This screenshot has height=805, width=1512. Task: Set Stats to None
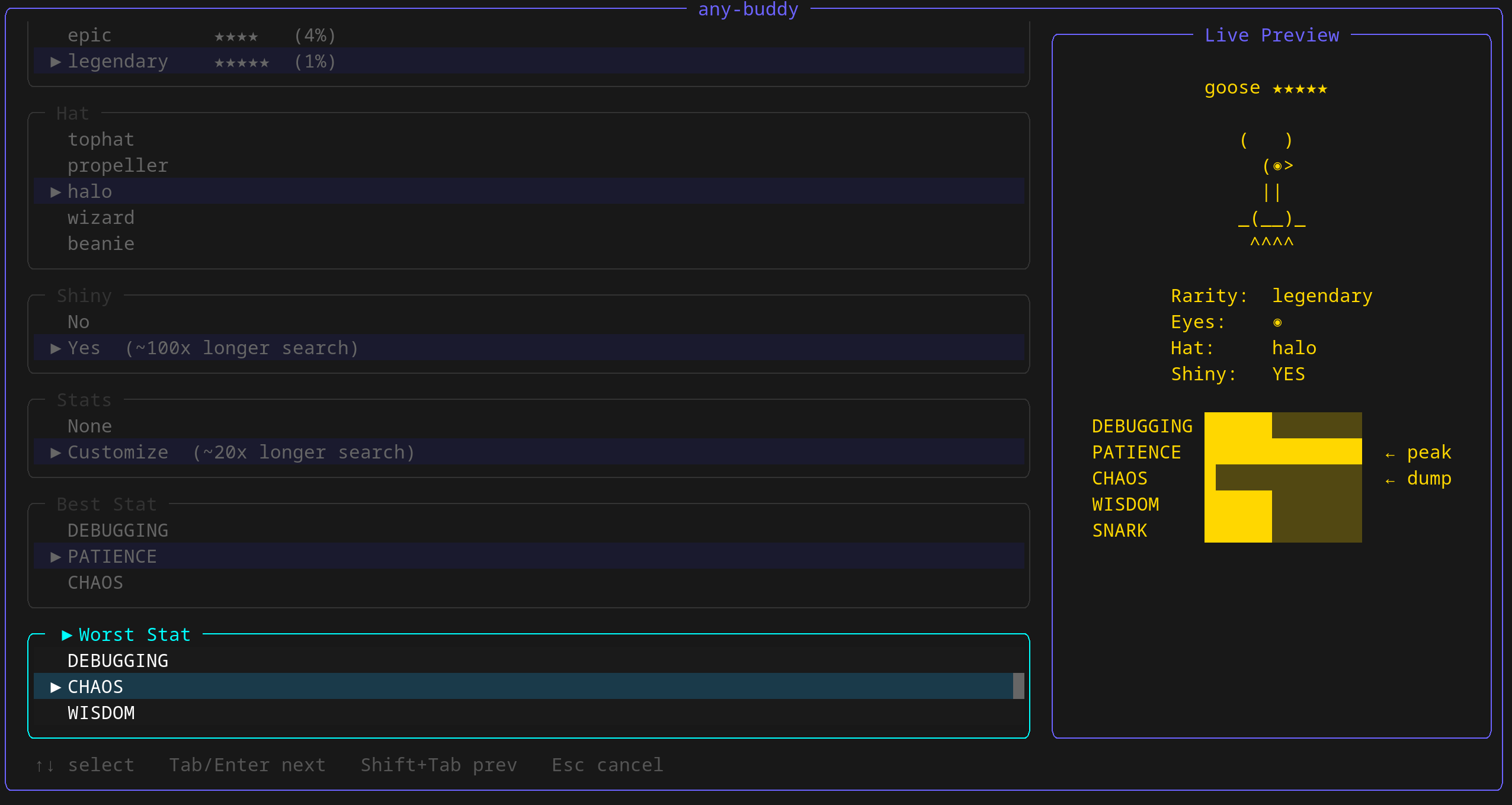point(89,425)
